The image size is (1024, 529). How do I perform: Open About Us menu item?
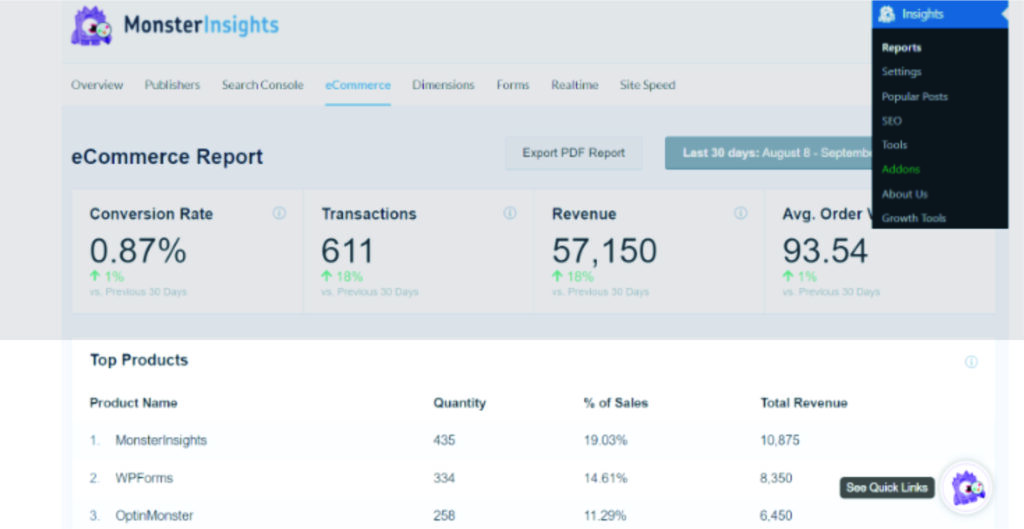pos(904,194)
